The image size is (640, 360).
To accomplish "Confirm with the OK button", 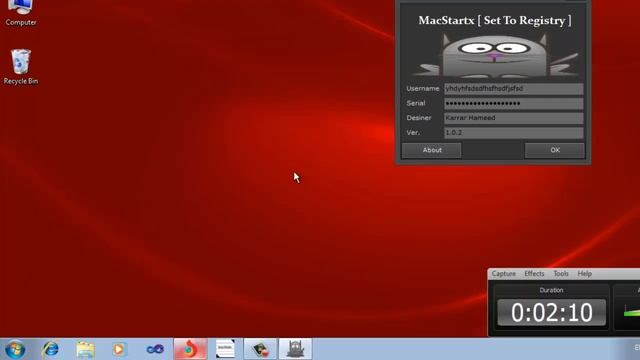I will coord(555,150).
